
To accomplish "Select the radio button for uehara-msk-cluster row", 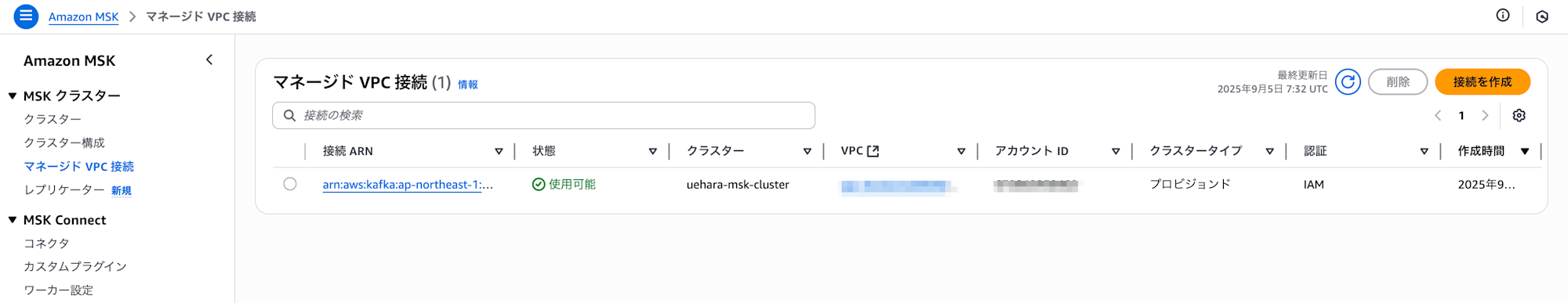I will point(290,184).
